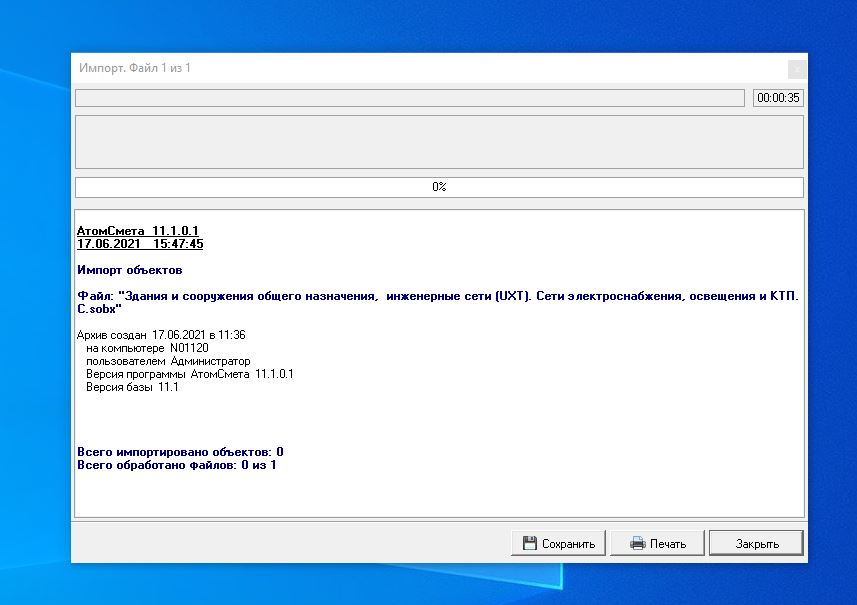Click the Закрыть button
Screen dimensions: 857x605
pyautogui.click(x=756, y=543)
